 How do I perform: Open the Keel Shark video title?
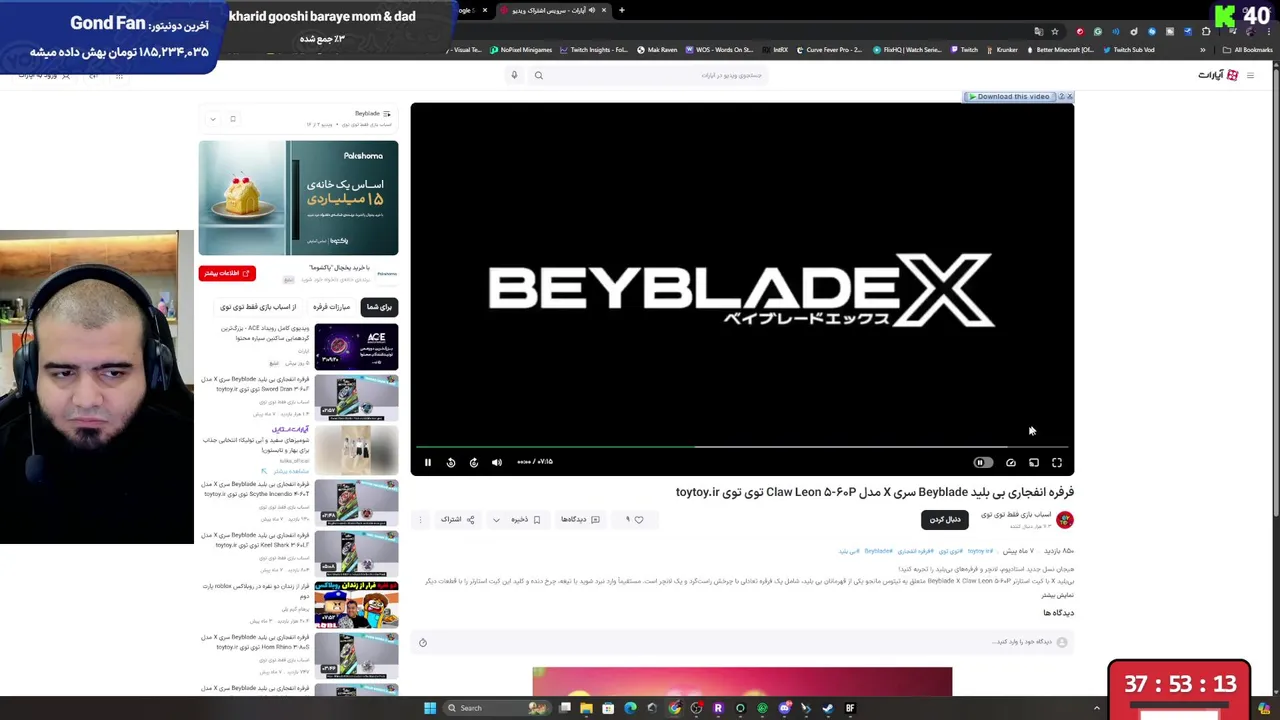[256, 540]
